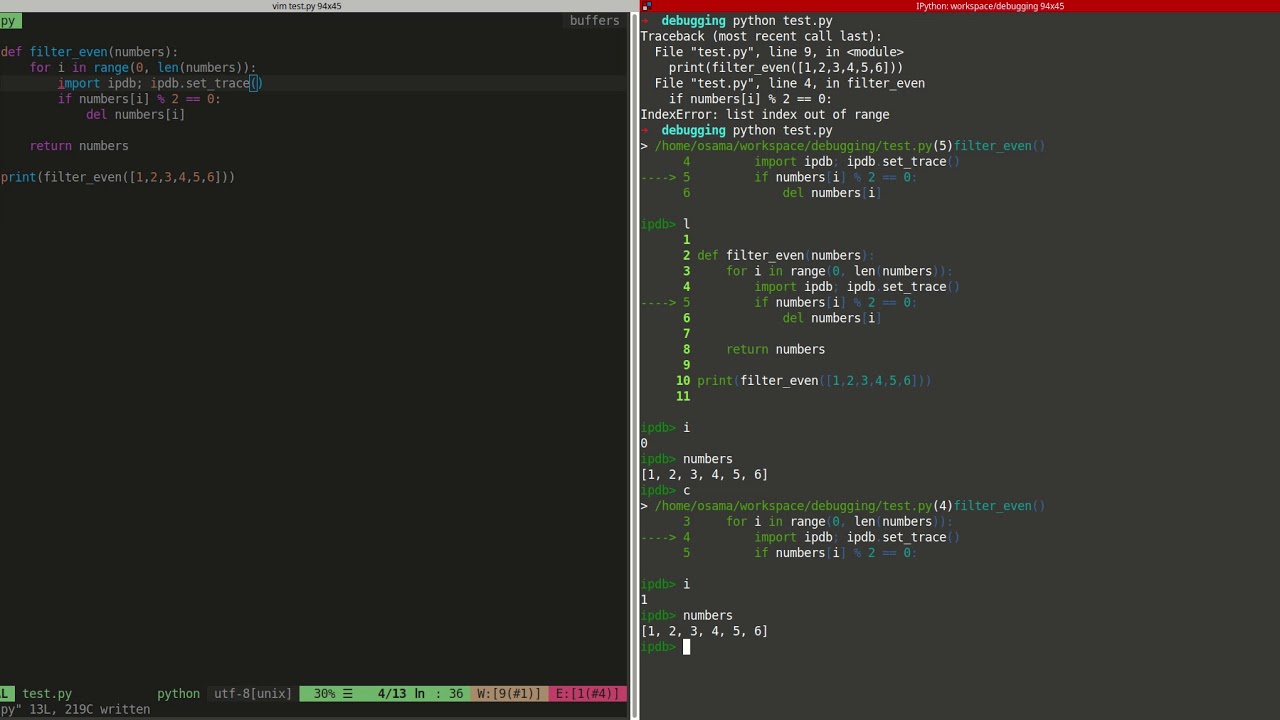Select the 'py' tab in vim tabline
The width and height of the screenshot is (1280, 720).
[x=8, y=21]
